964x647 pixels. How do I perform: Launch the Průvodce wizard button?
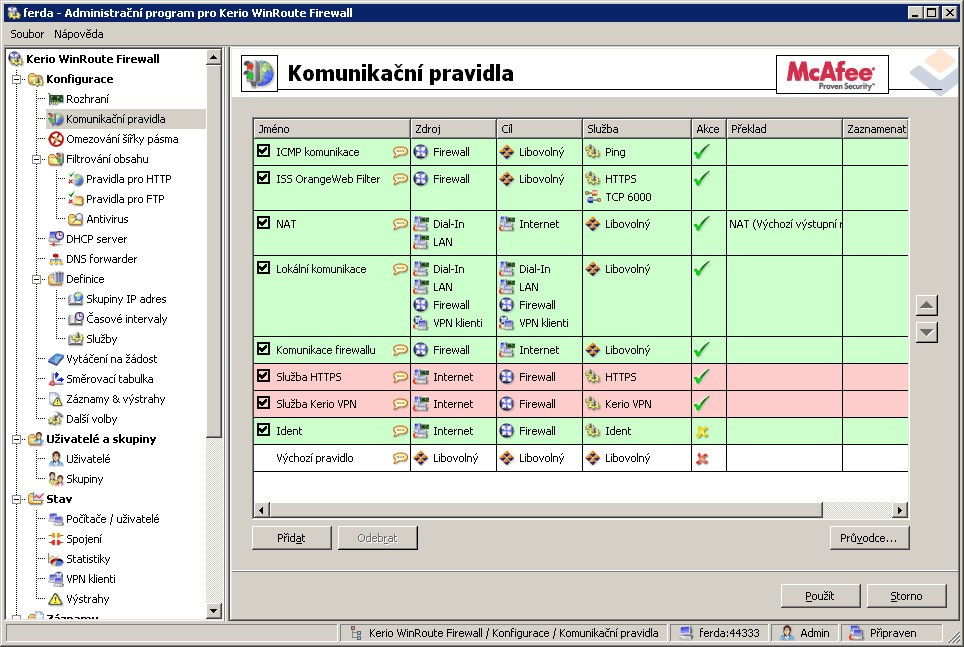click(x=869, y=538)
